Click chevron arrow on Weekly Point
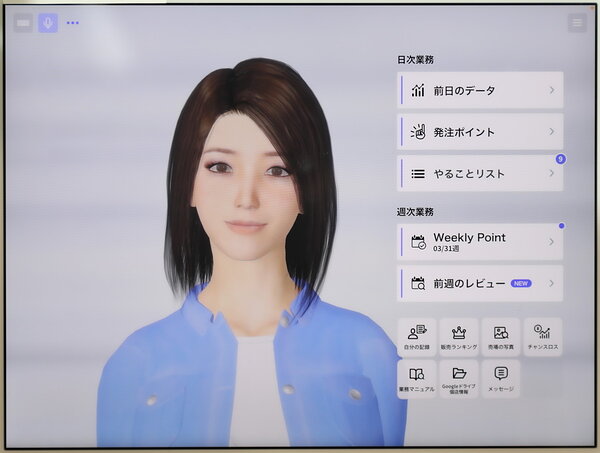600x453 pixels. 551,241
